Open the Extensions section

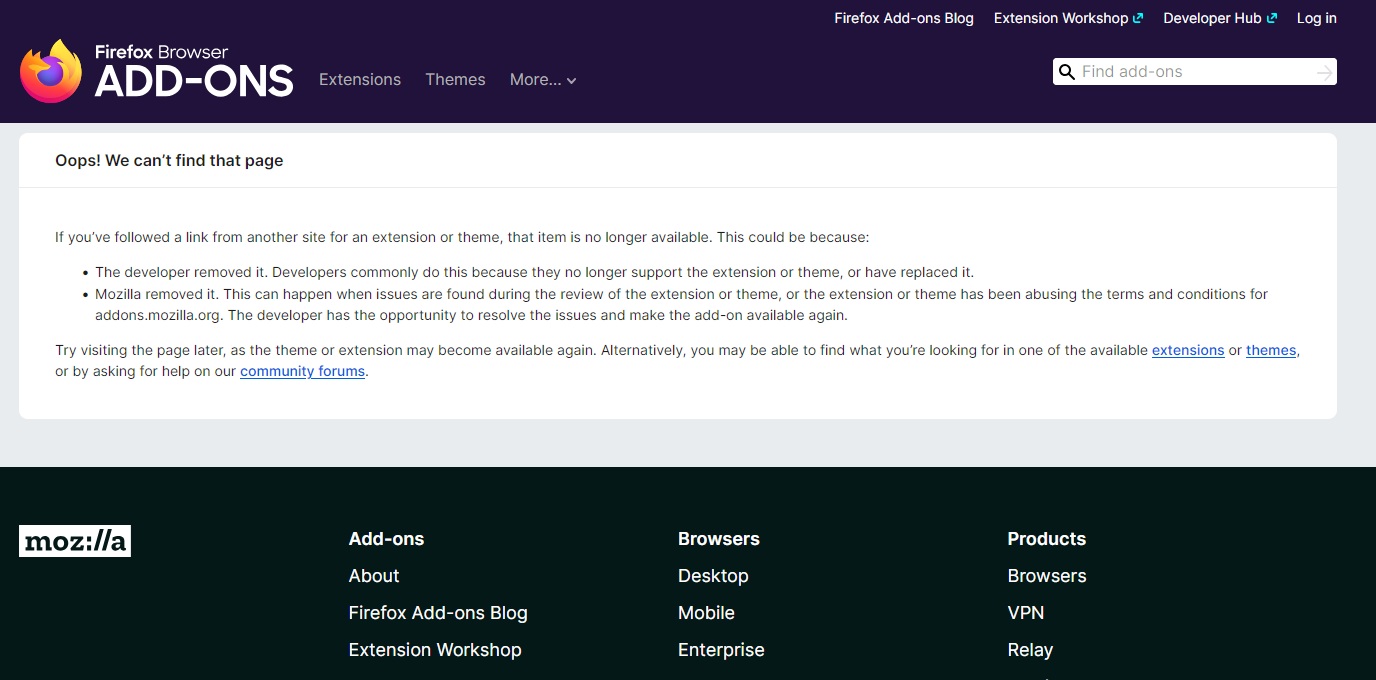click(360, 80)
